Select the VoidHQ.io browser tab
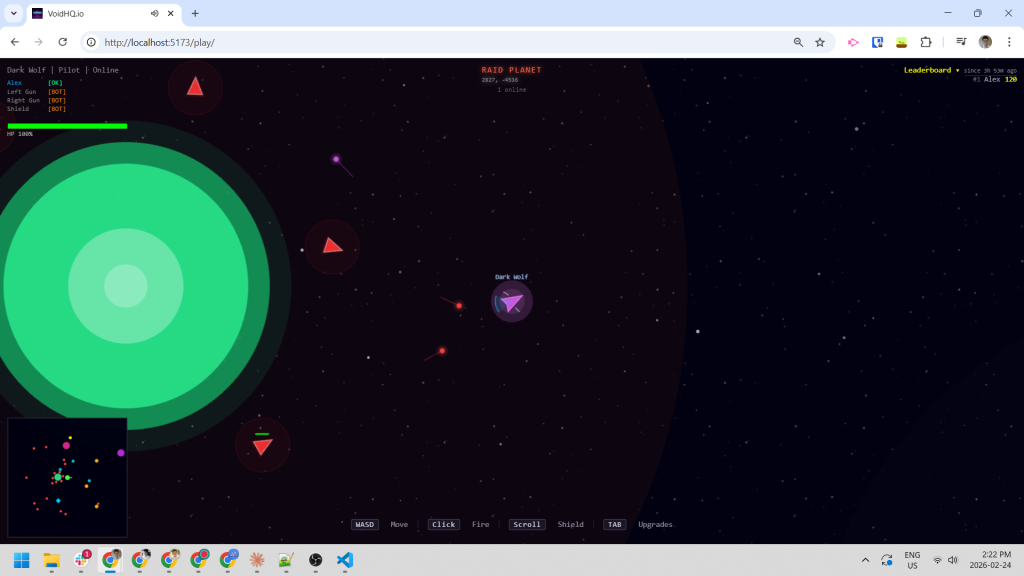1024x576 pixels. coord(90,14)
